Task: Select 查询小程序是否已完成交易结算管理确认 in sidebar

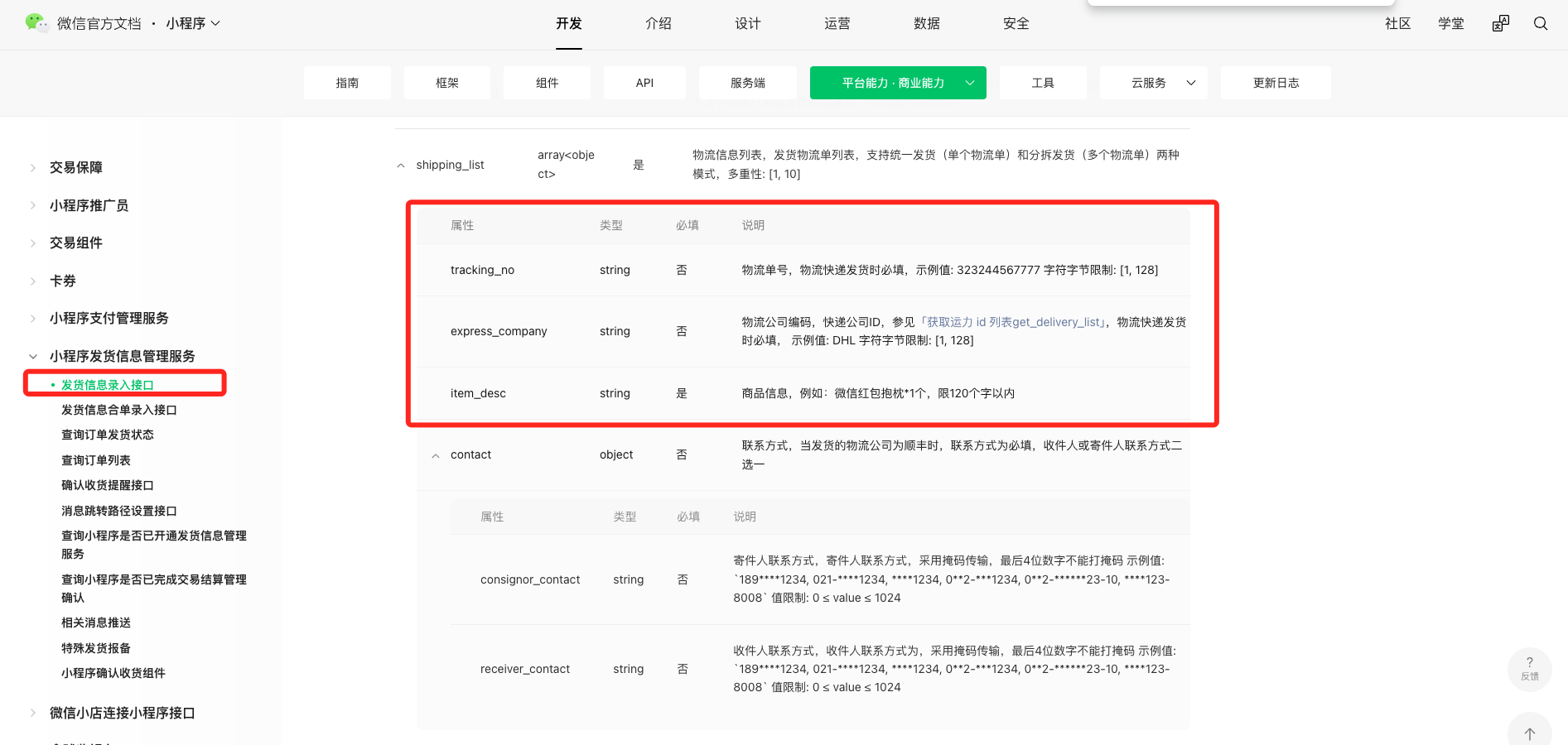Action: coord(154,589)
